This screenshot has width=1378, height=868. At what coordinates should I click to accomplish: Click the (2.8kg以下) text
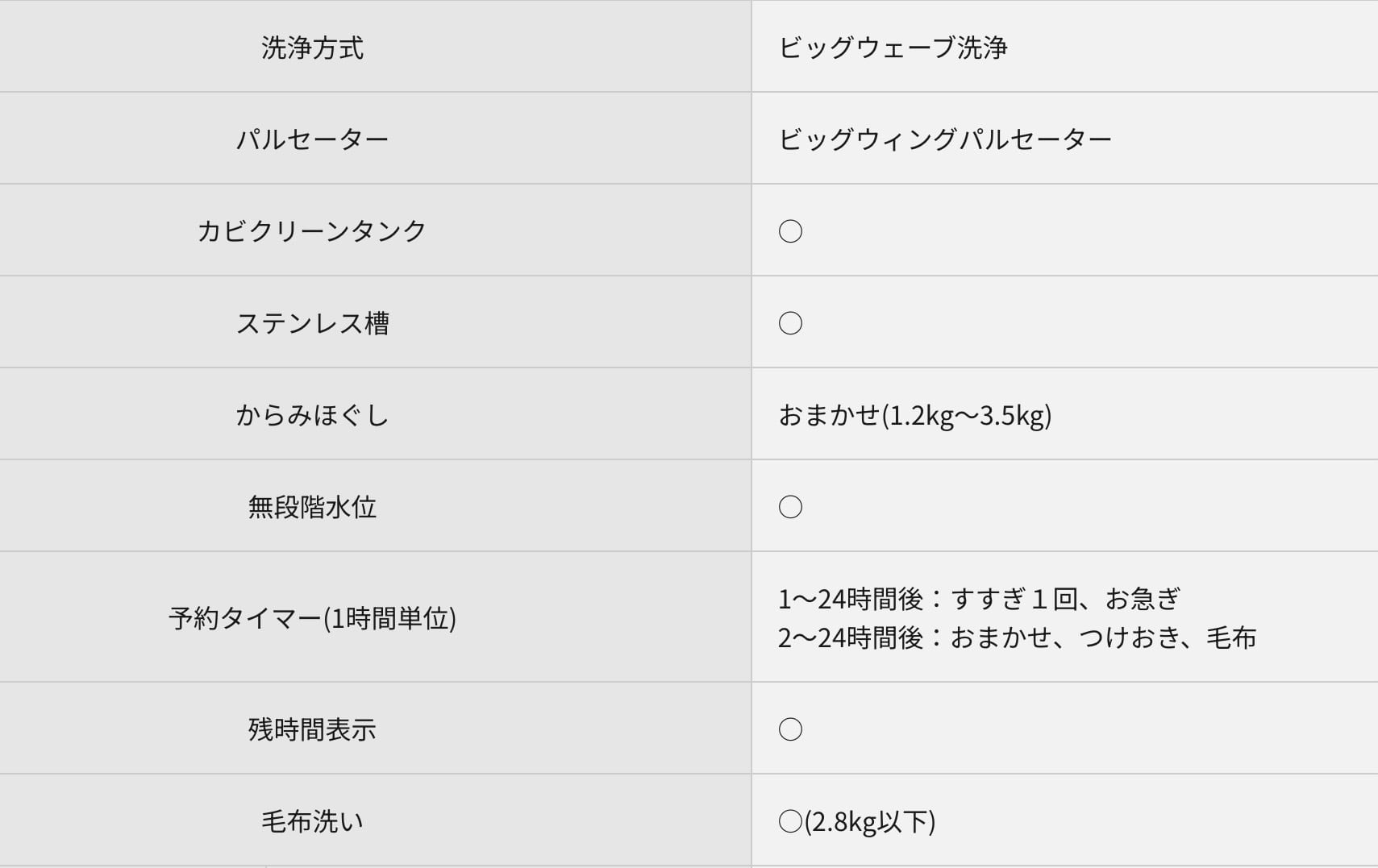click(870, 821)
